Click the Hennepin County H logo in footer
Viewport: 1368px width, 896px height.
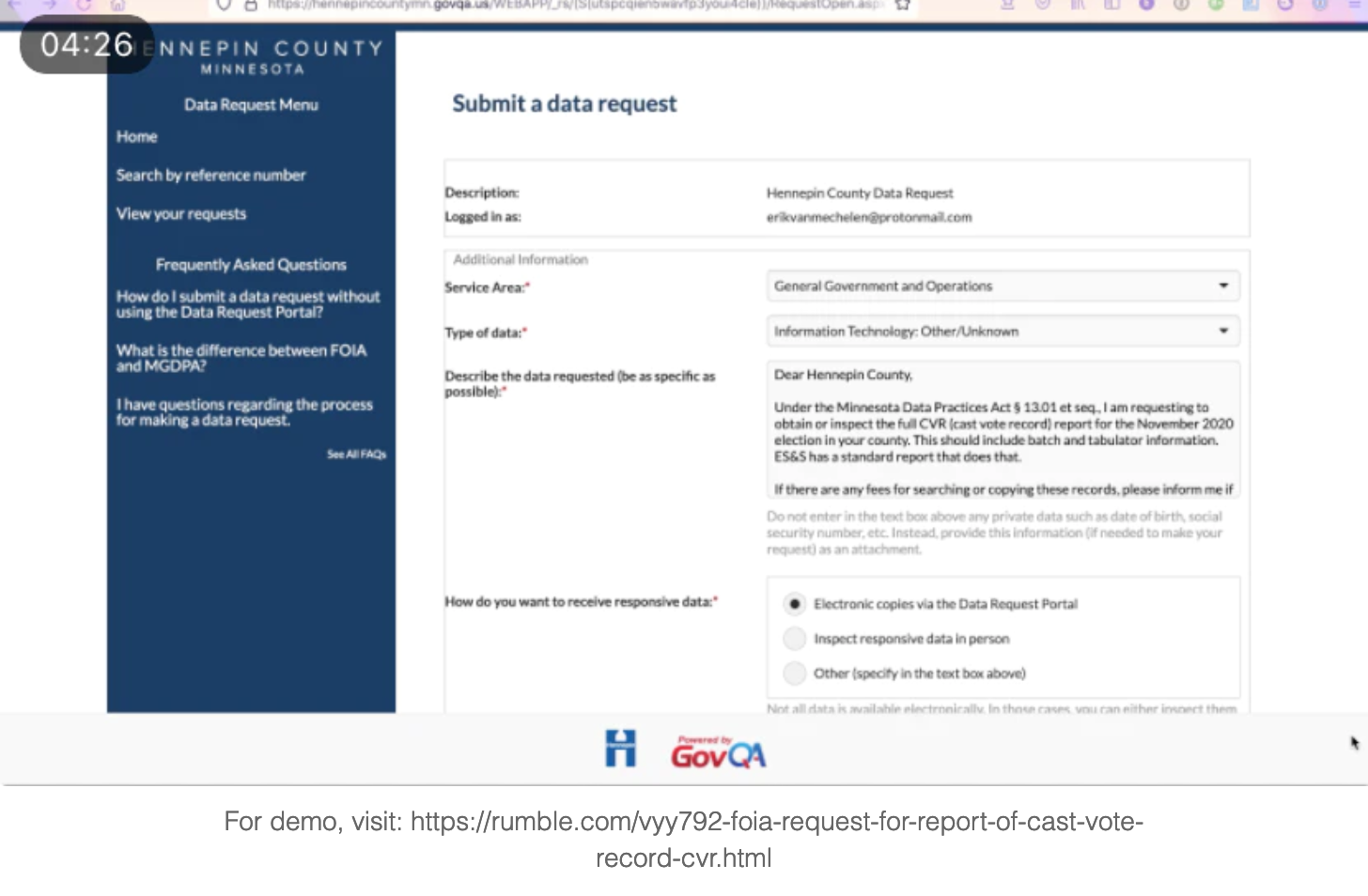[x=620, y=749]
